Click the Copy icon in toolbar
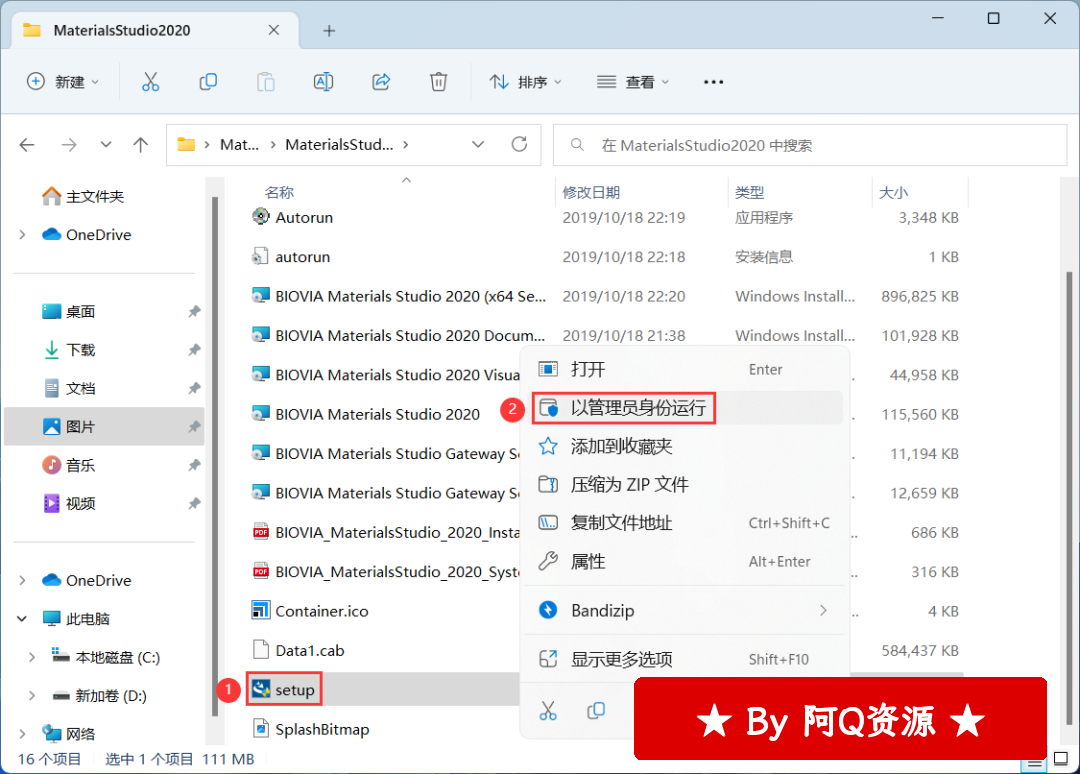 208,82
